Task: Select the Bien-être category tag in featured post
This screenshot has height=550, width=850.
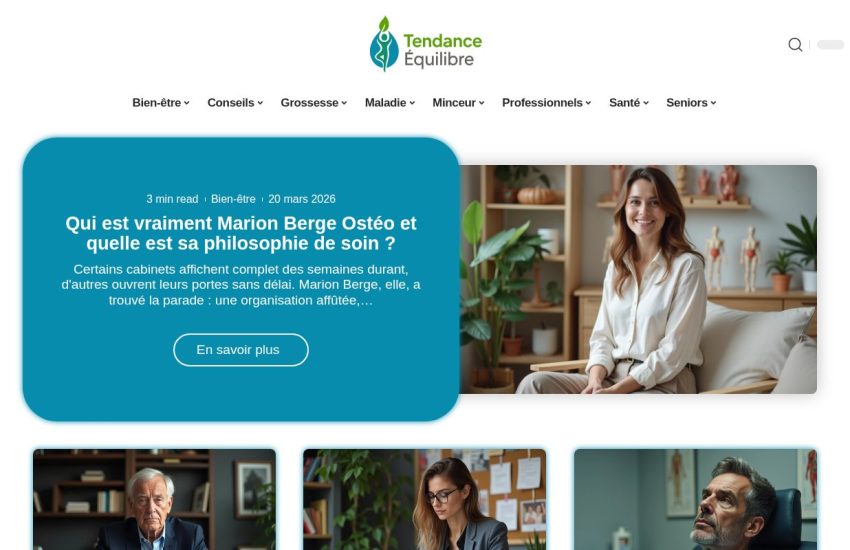Action: (x=233, y=199)
